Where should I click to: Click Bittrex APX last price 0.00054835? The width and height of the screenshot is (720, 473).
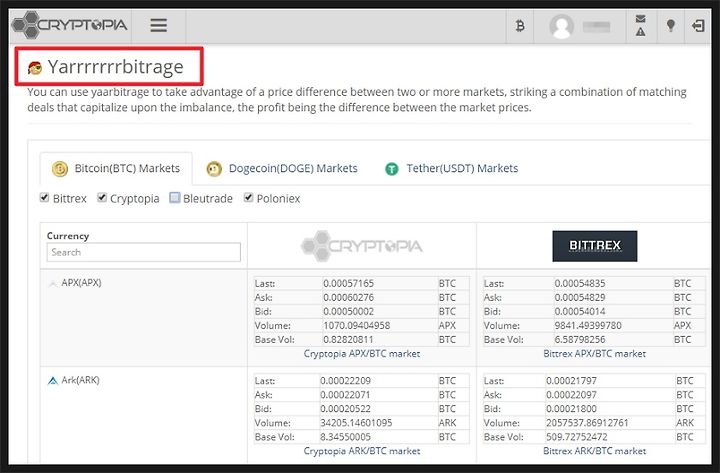click(x=580, y=283)
